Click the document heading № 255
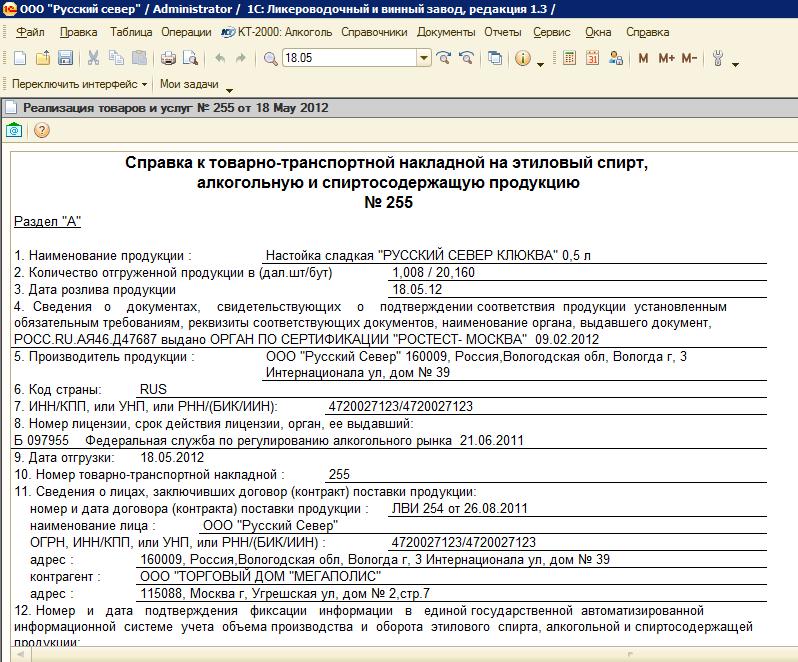798x662 pixels. pos(388,203)
